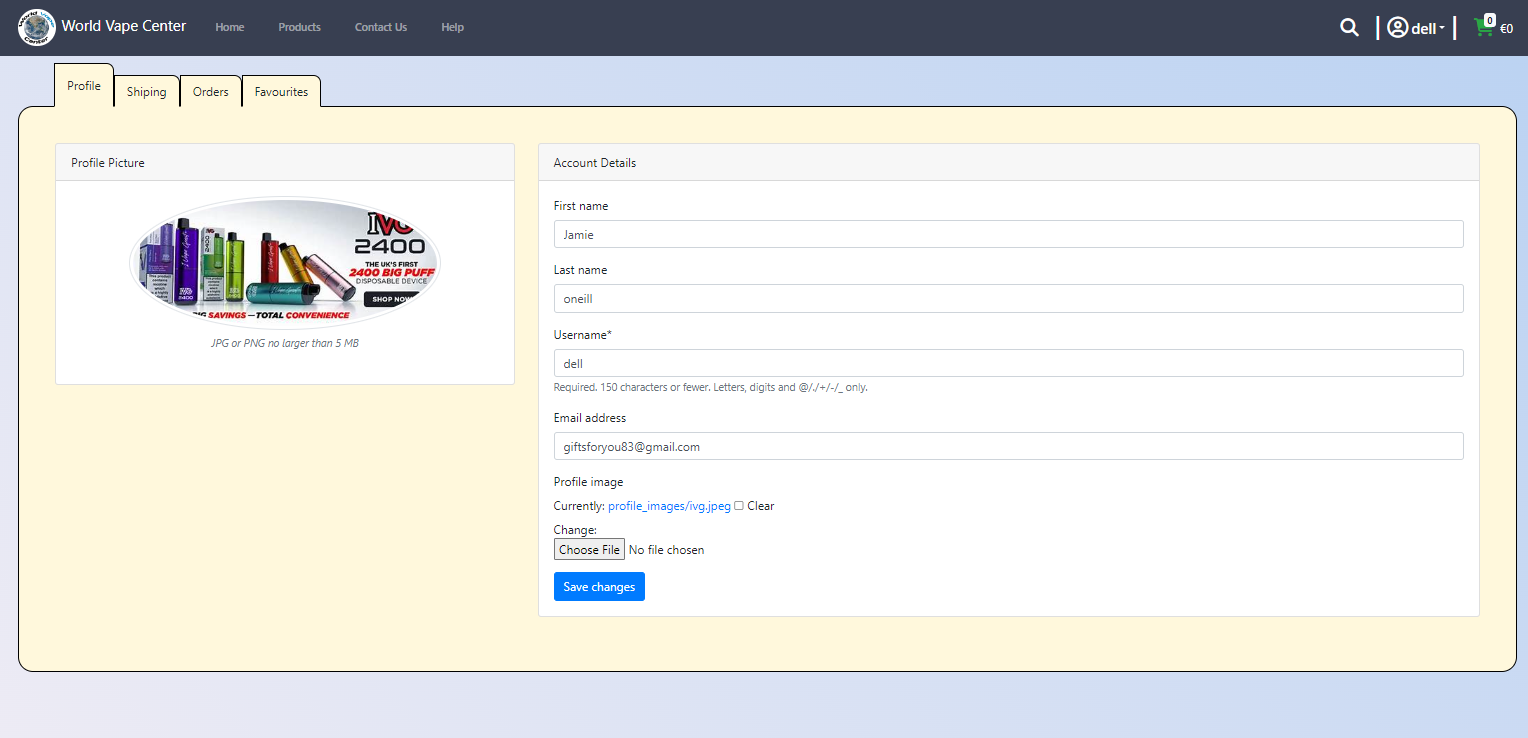Switch to the Shiping tab
This screenshot has width=1528, height=738.
[146, 92]
